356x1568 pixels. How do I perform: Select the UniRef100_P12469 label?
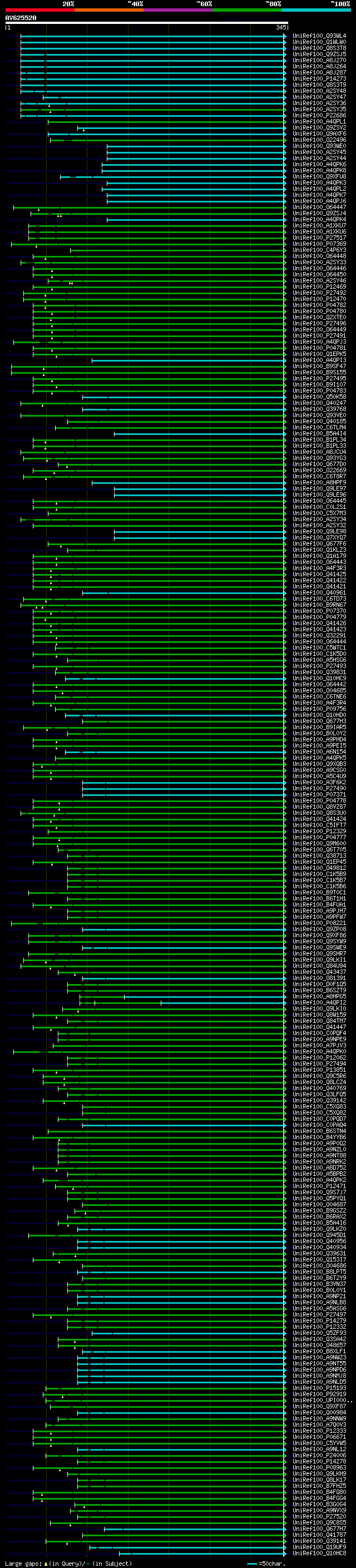(x=319, y=286)
